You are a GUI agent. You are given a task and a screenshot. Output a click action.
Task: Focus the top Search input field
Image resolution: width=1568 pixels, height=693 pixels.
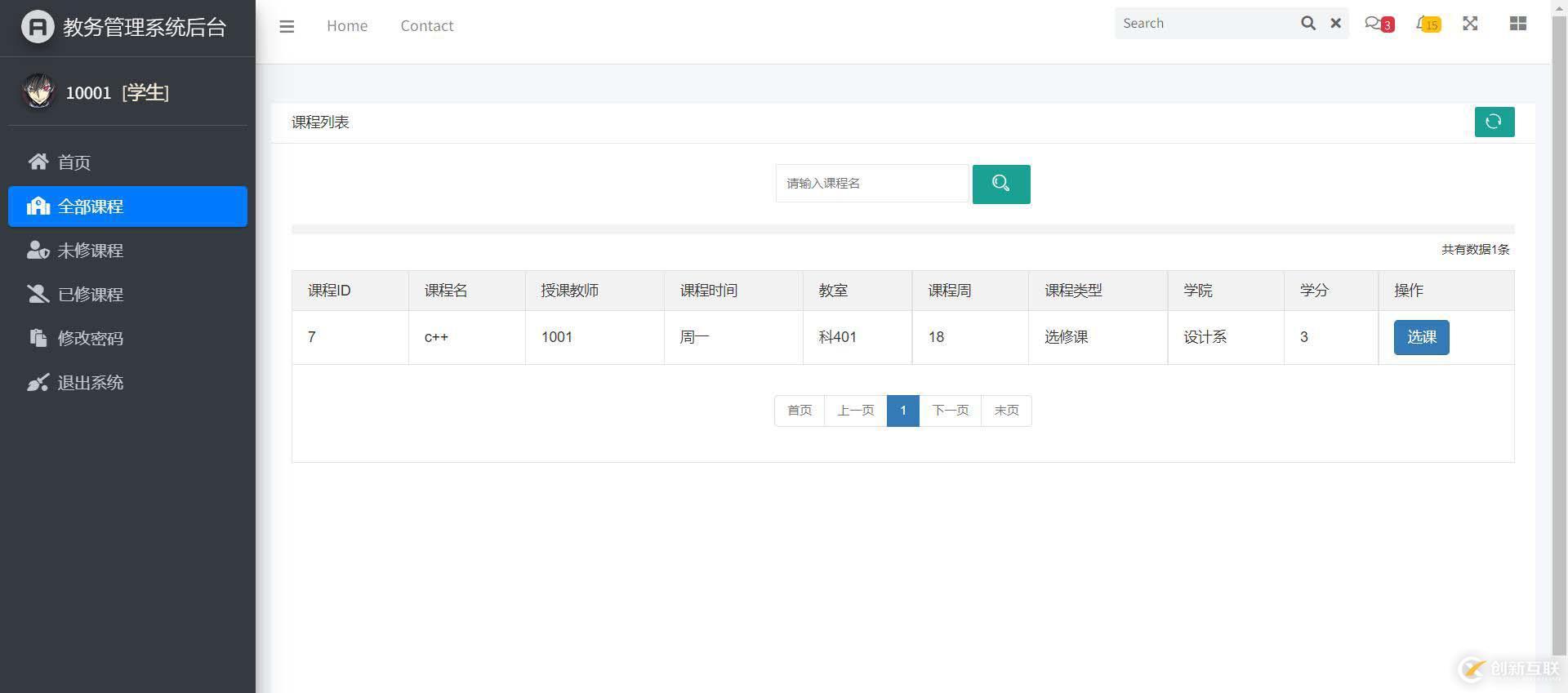click(x=1205, y=23)
